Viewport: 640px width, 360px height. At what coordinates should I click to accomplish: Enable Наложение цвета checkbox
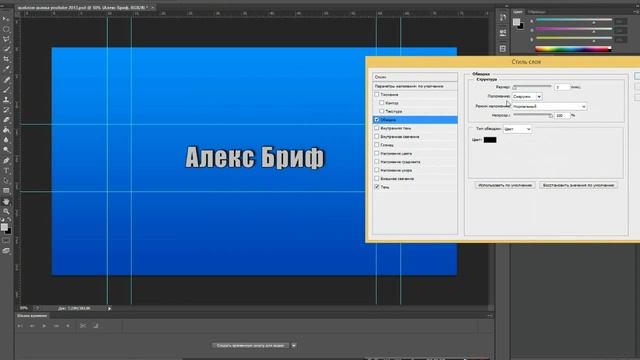coord(377,153)
